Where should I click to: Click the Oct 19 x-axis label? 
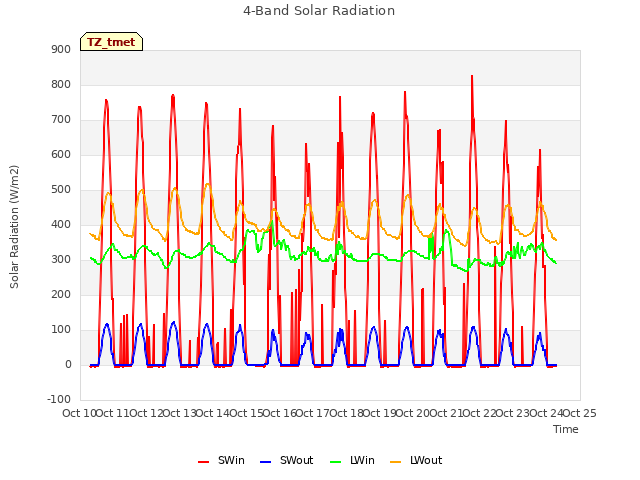380,413
